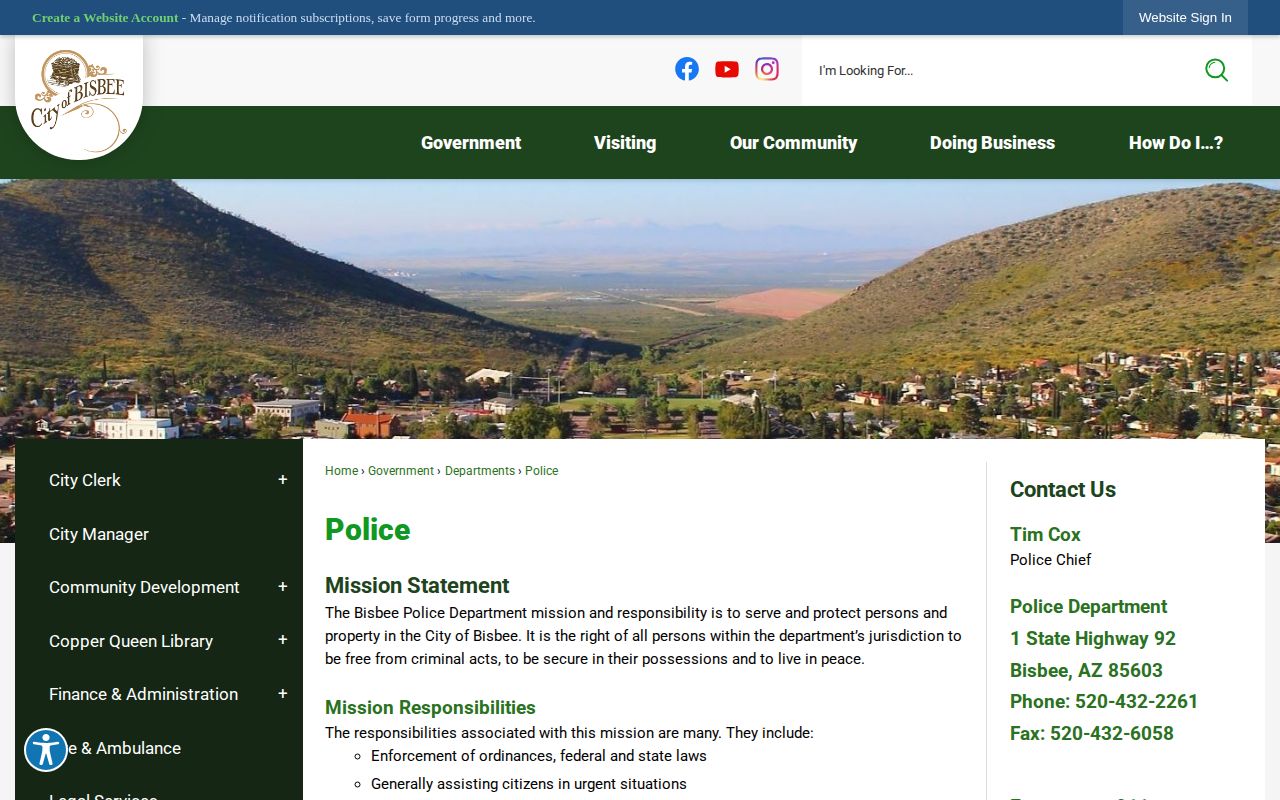The height and width of the screenshot is (800, 1280).
Task: Click the Website Sign In button
Action: pyautogui.click(x=1185, y=18)
